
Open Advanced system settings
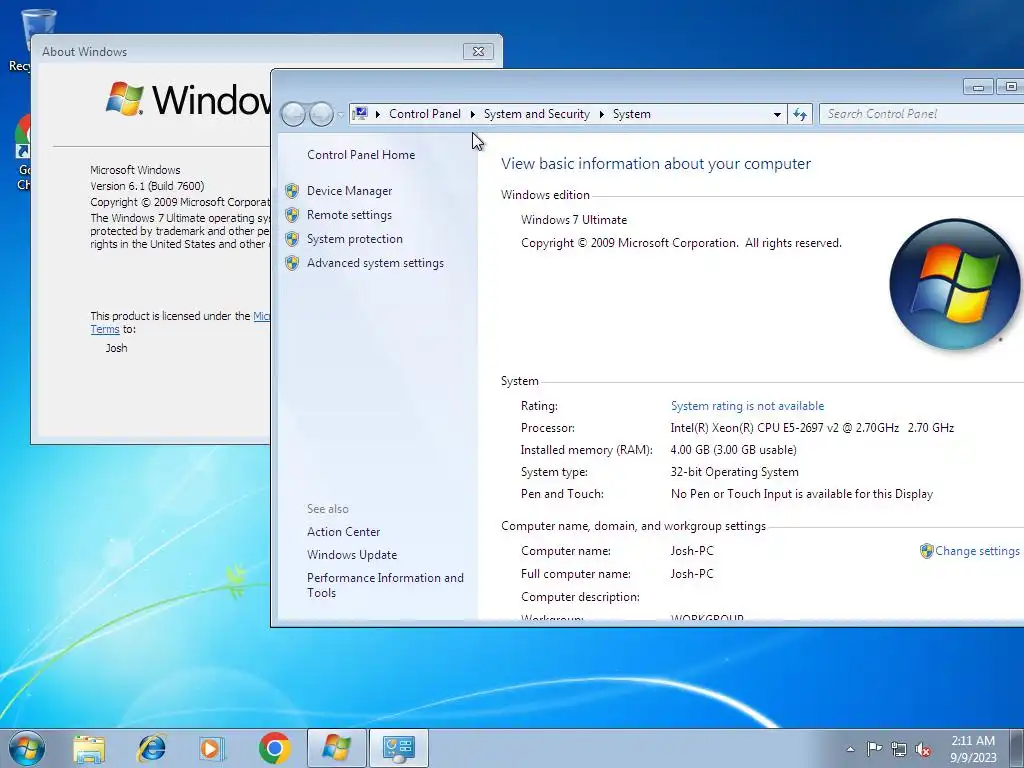(x=376, y=263)
